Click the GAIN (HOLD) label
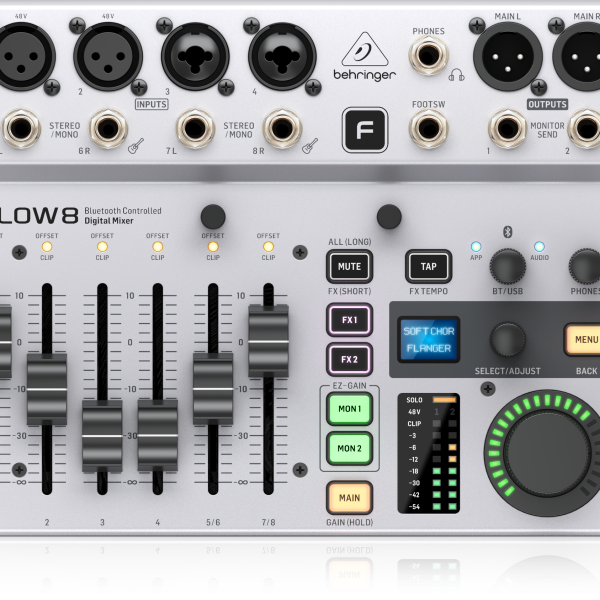 349,522
